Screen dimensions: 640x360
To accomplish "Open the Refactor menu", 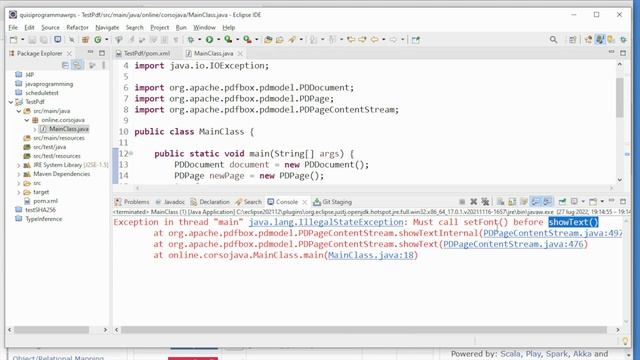I will pos(77,27).
